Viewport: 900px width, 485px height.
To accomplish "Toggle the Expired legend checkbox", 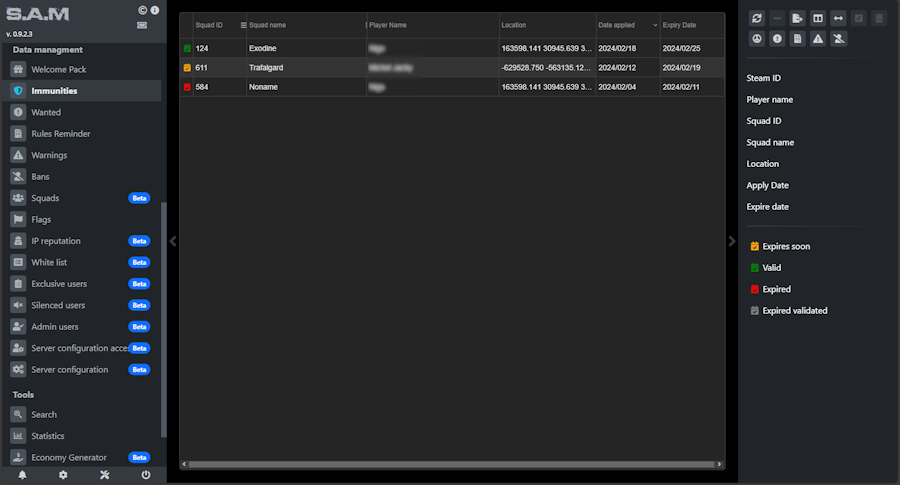I will point(755,289).
